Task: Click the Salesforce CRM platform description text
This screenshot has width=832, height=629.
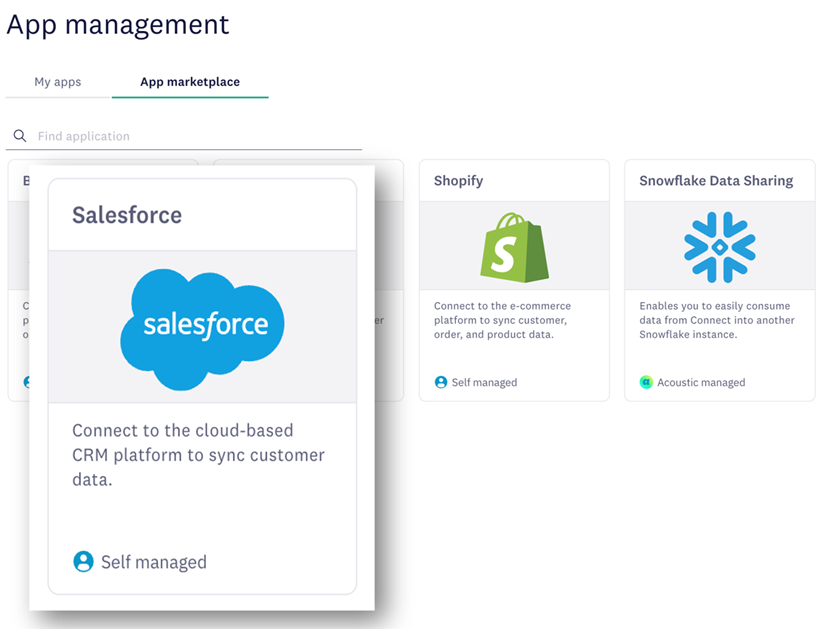Action: 198,455
